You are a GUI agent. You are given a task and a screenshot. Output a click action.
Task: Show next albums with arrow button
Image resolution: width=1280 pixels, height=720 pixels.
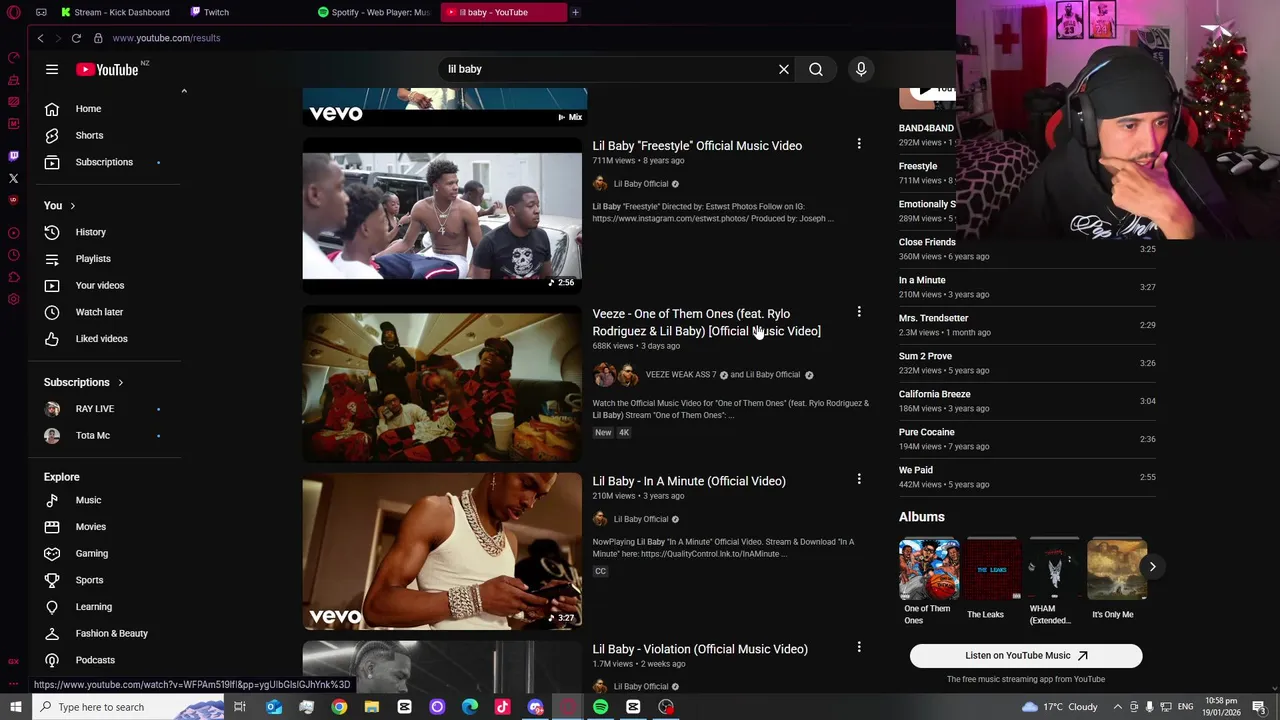(x=1152, y=567)
